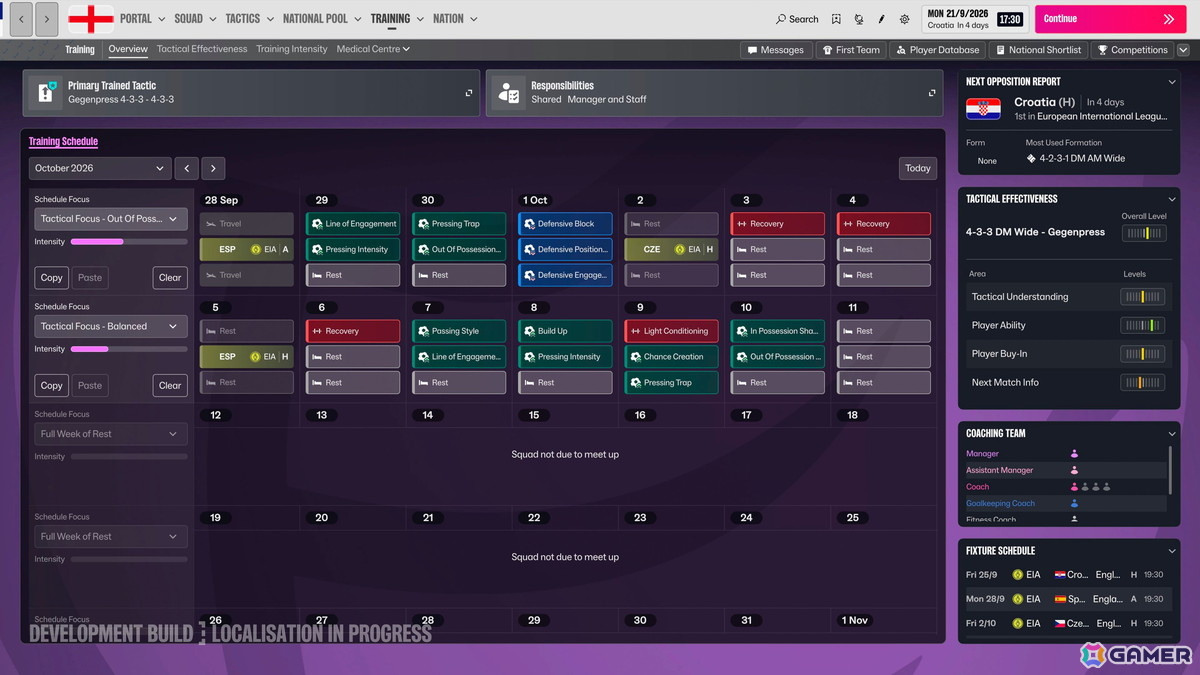Select Line of Engagement session on 29 Sep
Viewport: 1200px width, 675px height.
click(352, 224)
